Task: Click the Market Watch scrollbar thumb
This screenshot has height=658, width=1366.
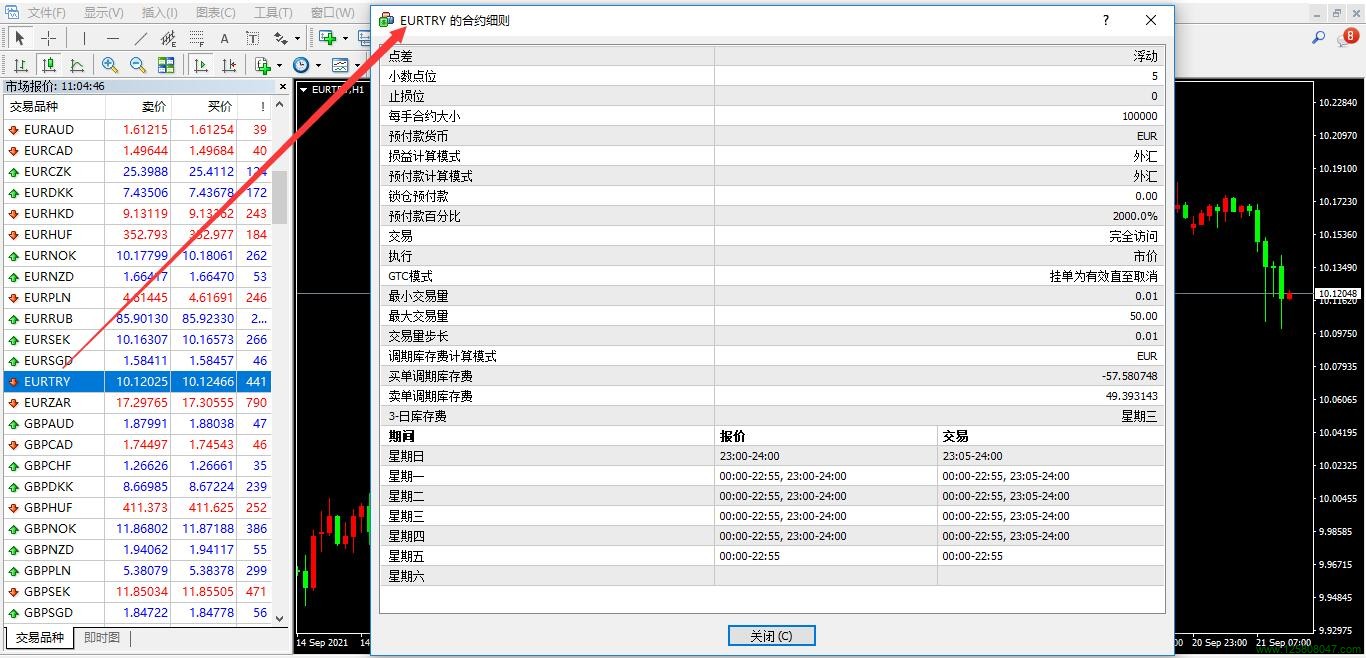Action: click(x=280, y=197)
